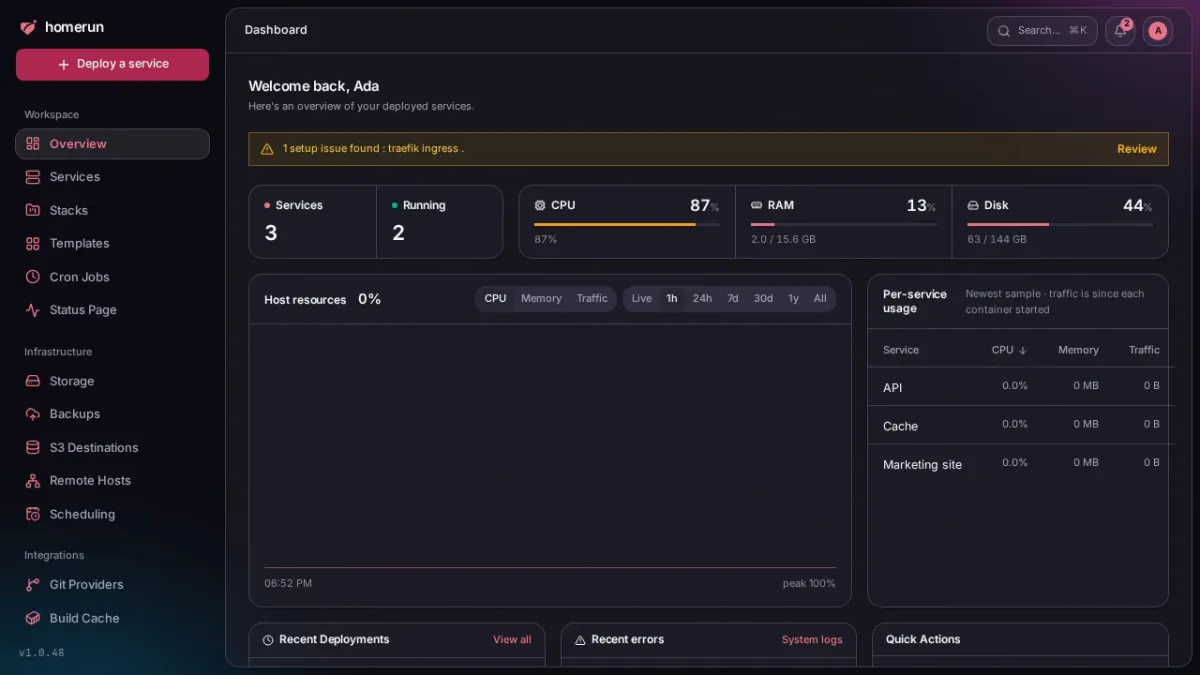
Task: Click the Running count card
Action: (440, 221)
